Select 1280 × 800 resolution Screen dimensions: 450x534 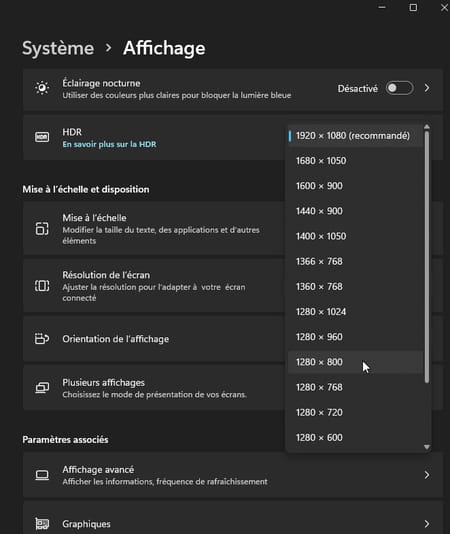click(x=355, y=362)
